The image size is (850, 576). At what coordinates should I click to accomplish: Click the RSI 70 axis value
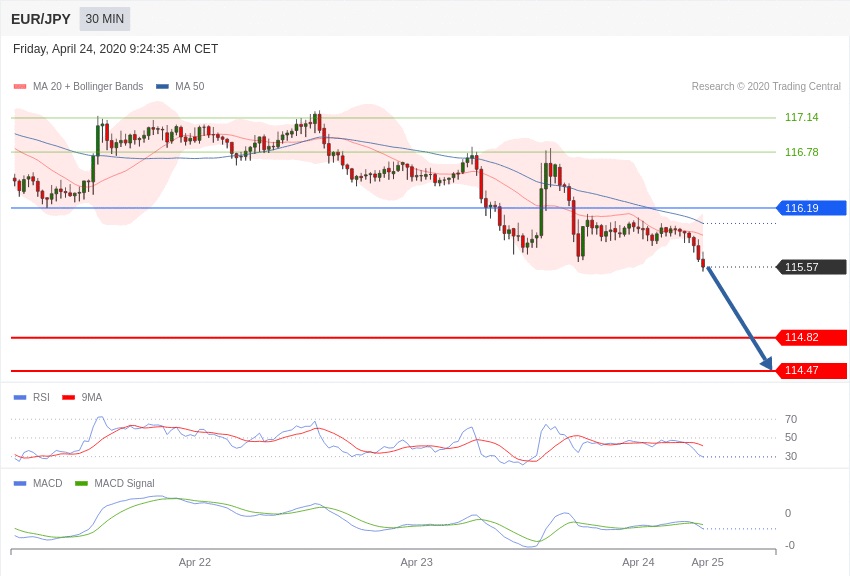[791, 419]
